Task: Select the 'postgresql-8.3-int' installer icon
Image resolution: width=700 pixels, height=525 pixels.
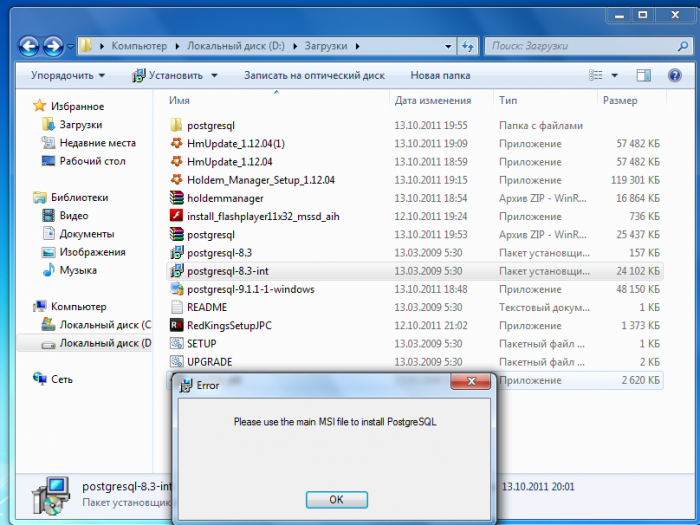Action: click(176, 271)
